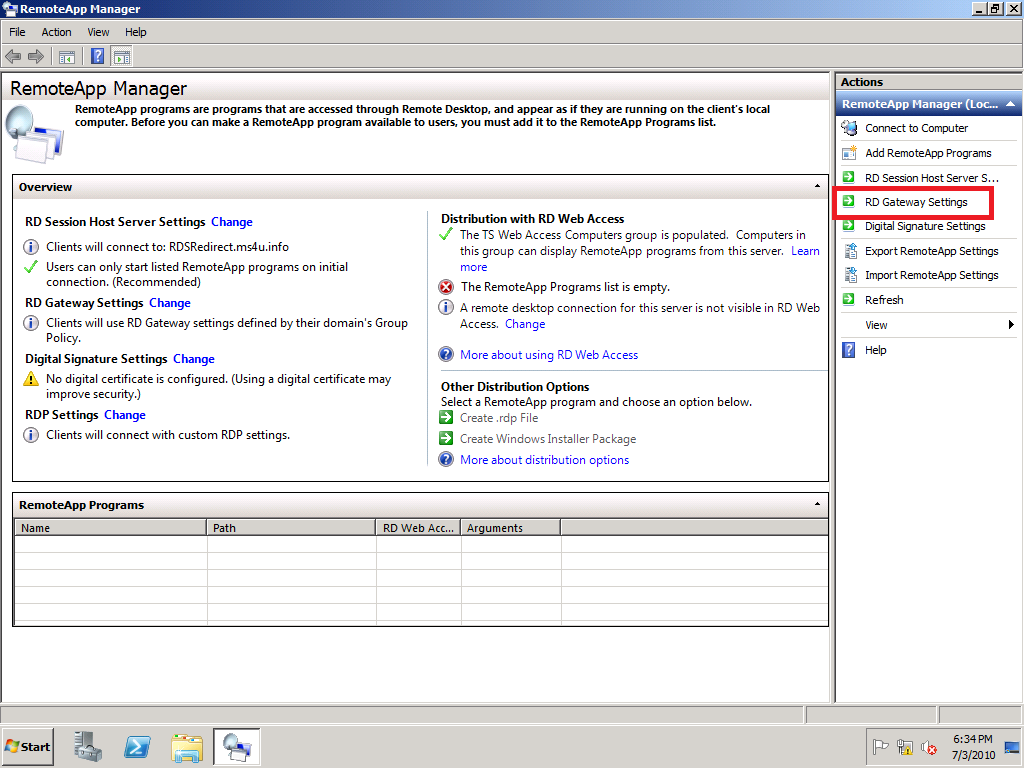
Task: Click 'Digital Signature Settings' action text
Action: point(925,226)
